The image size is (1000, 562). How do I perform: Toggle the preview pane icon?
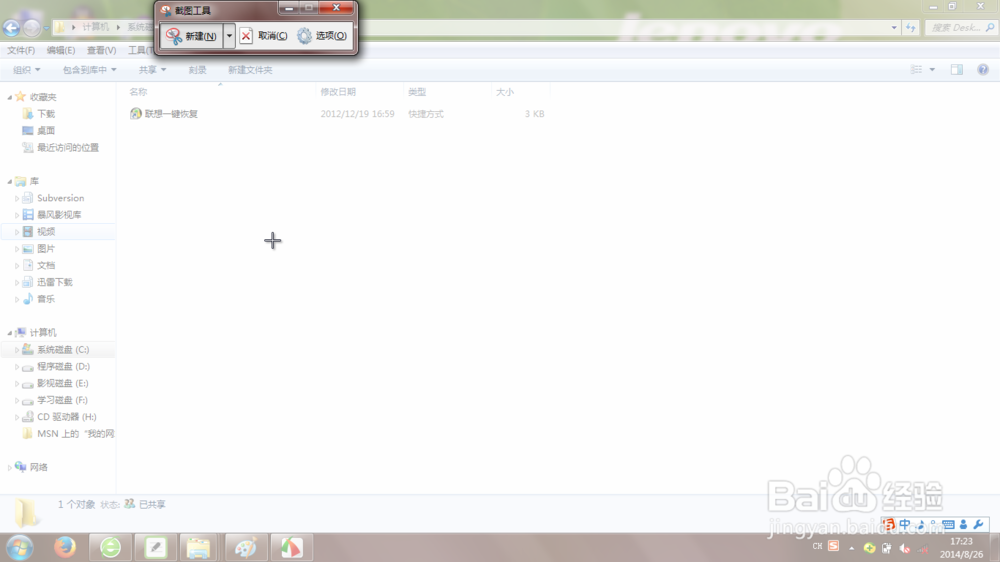(x=957, y=70)
